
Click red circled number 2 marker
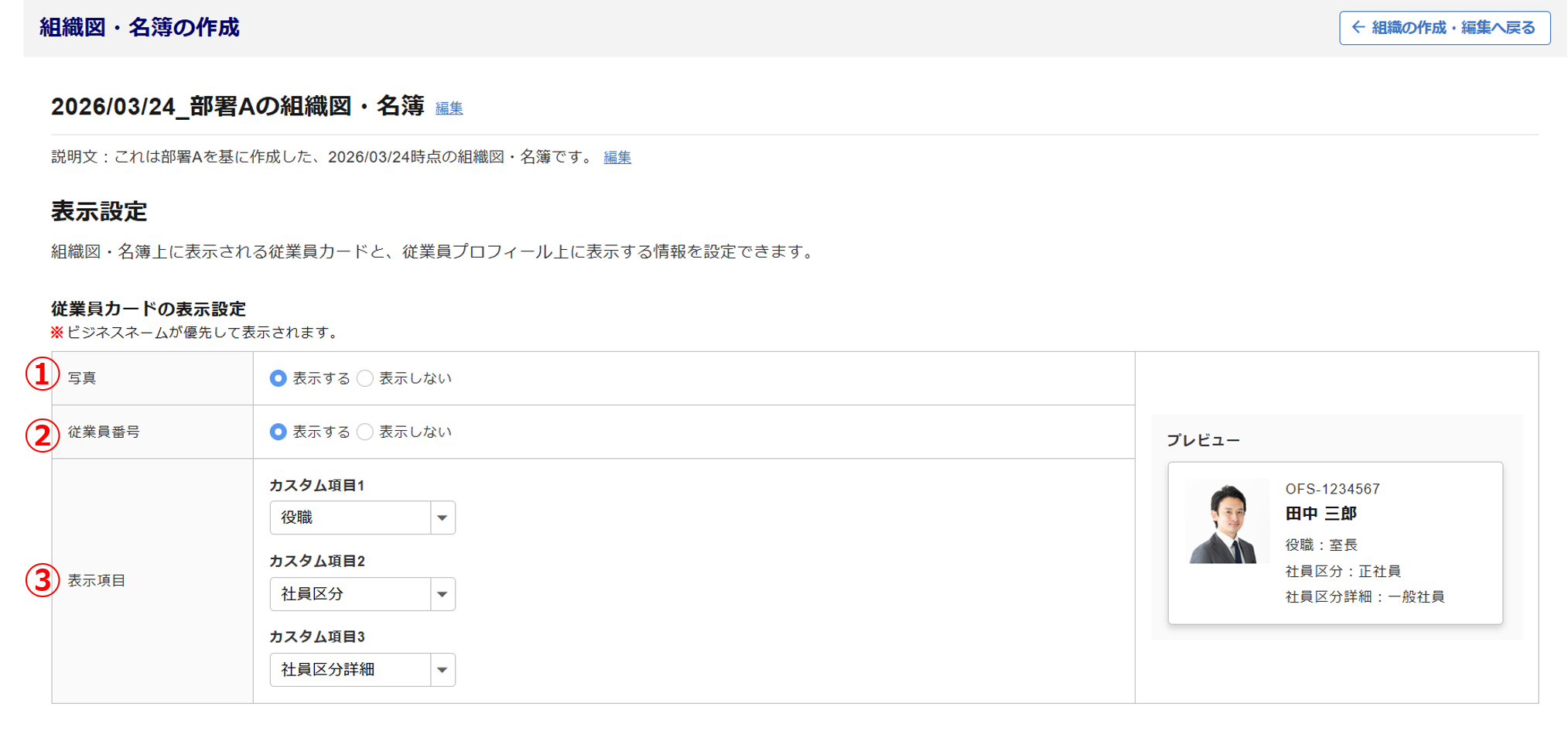(43, 435)
